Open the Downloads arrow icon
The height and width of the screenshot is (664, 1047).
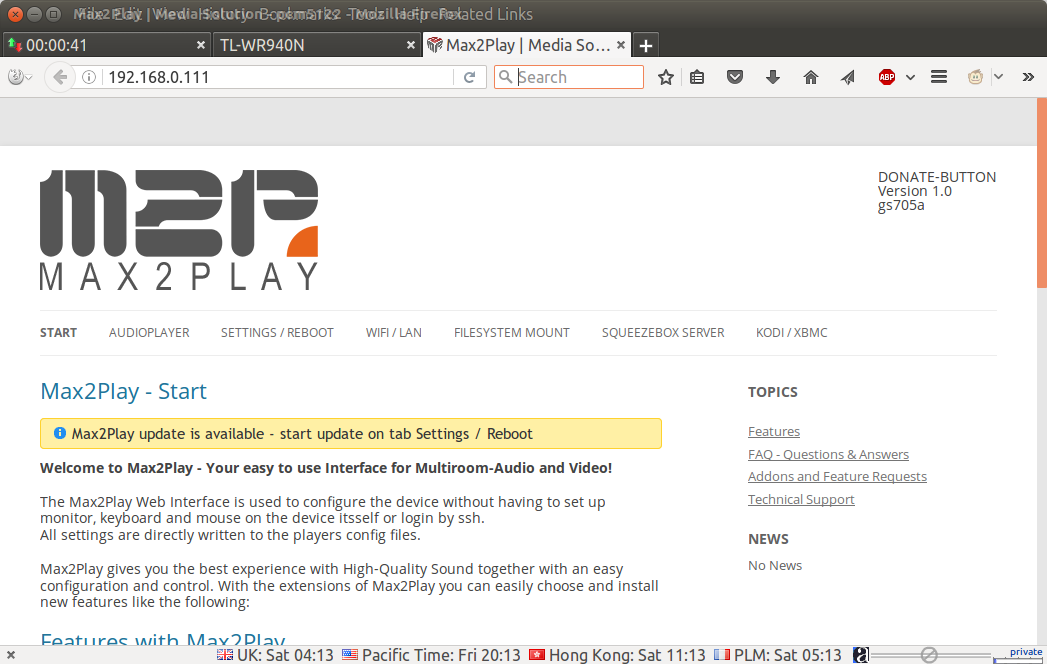click(773, 77)
